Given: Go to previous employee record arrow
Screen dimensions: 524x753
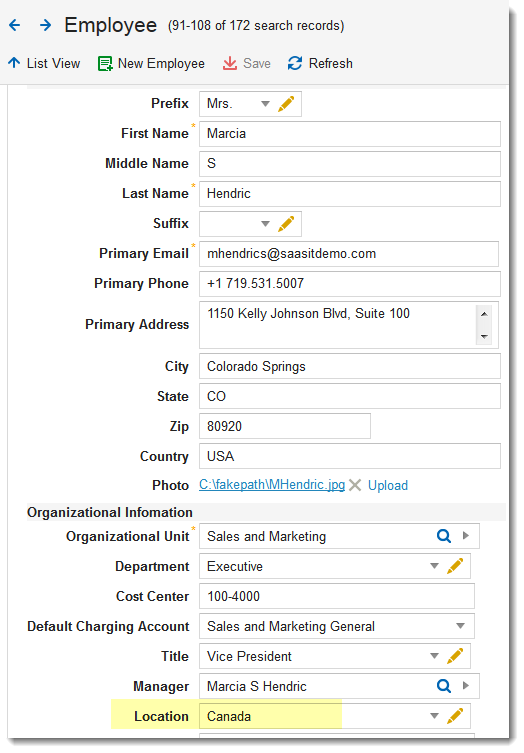Looking at the screenshot, I should 15,25.
